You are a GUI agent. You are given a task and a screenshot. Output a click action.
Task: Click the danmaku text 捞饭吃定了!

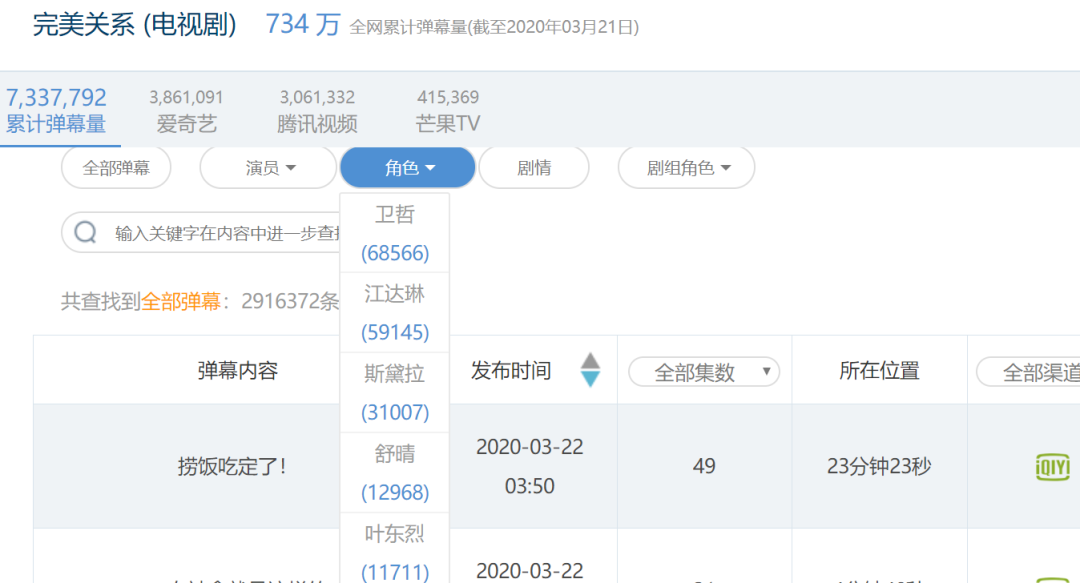(232, 467)
